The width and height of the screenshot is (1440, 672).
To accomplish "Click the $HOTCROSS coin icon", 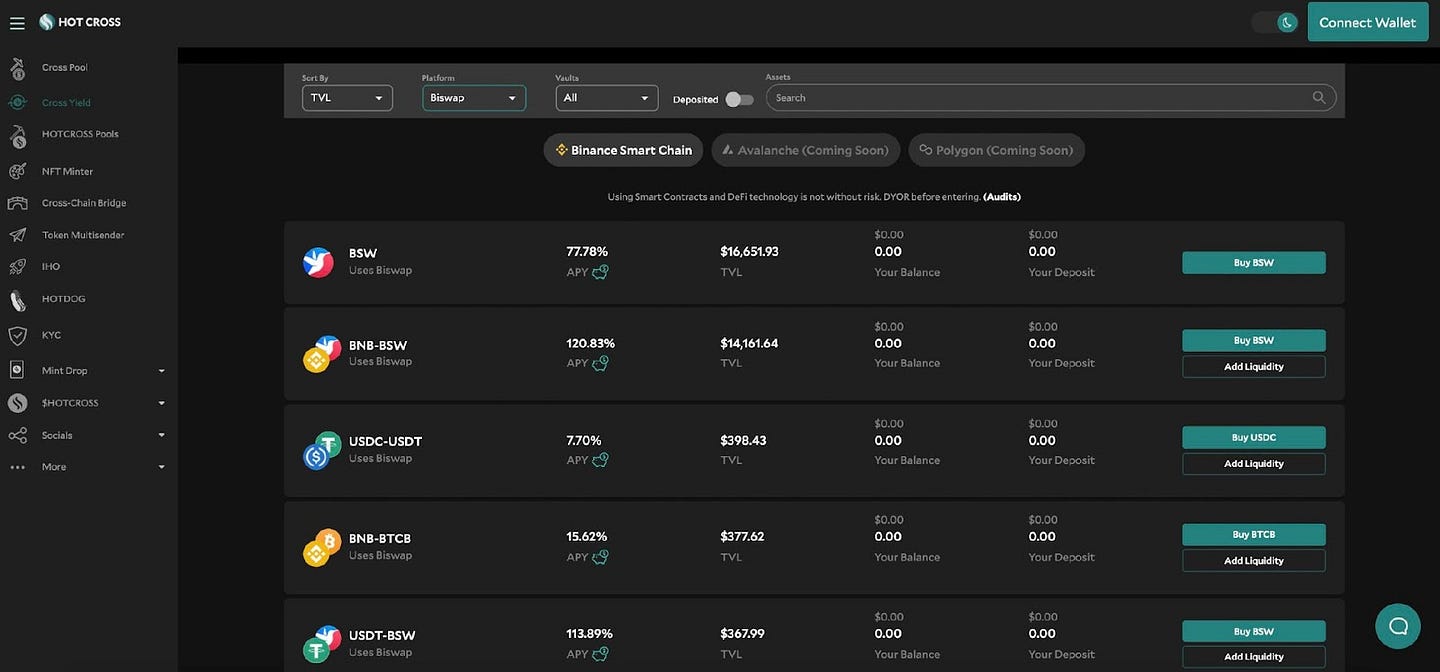I will [x=17, y=403].
